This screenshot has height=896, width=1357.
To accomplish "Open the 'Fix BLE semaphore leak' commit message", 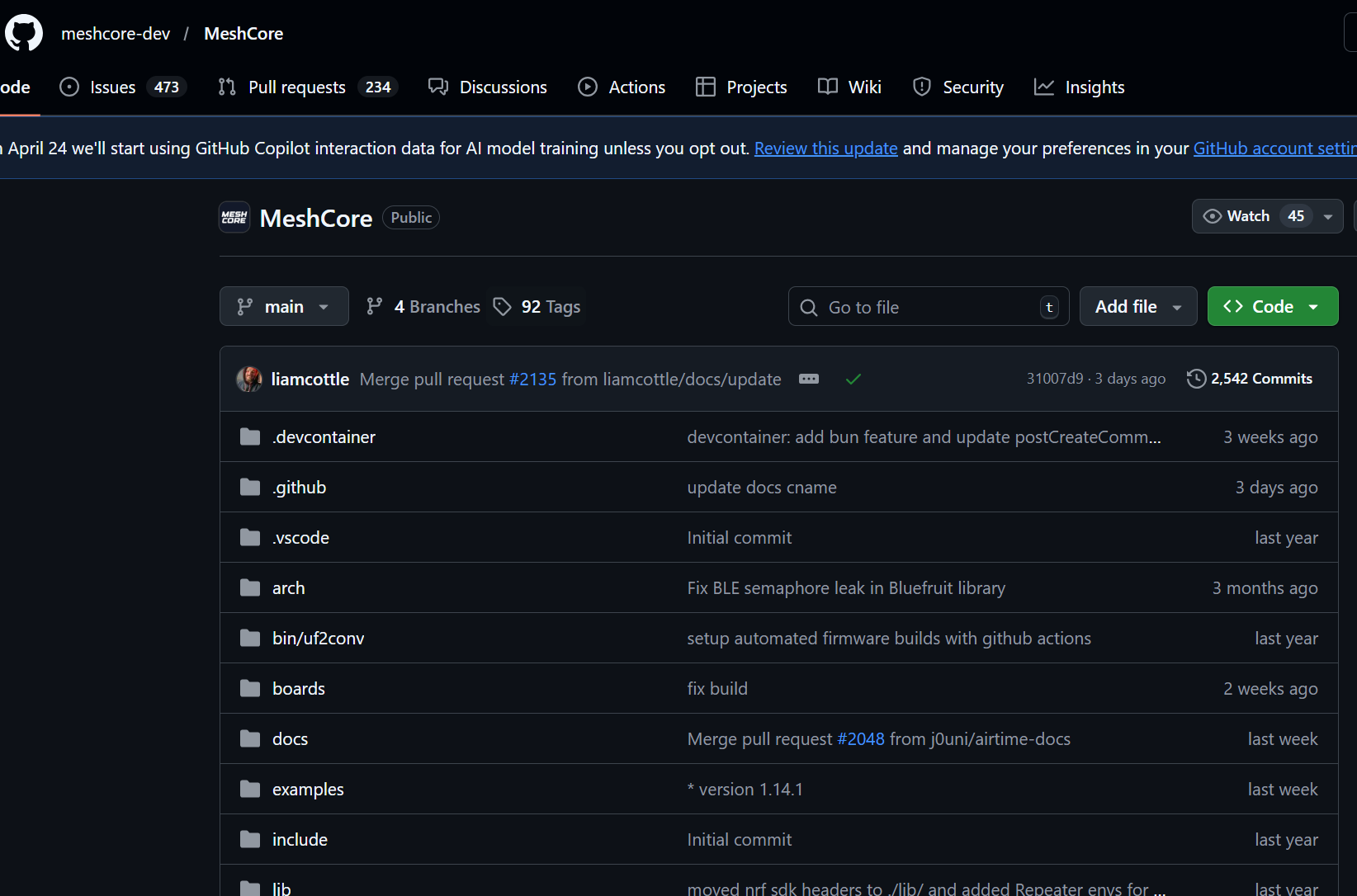I will (846, 587).
